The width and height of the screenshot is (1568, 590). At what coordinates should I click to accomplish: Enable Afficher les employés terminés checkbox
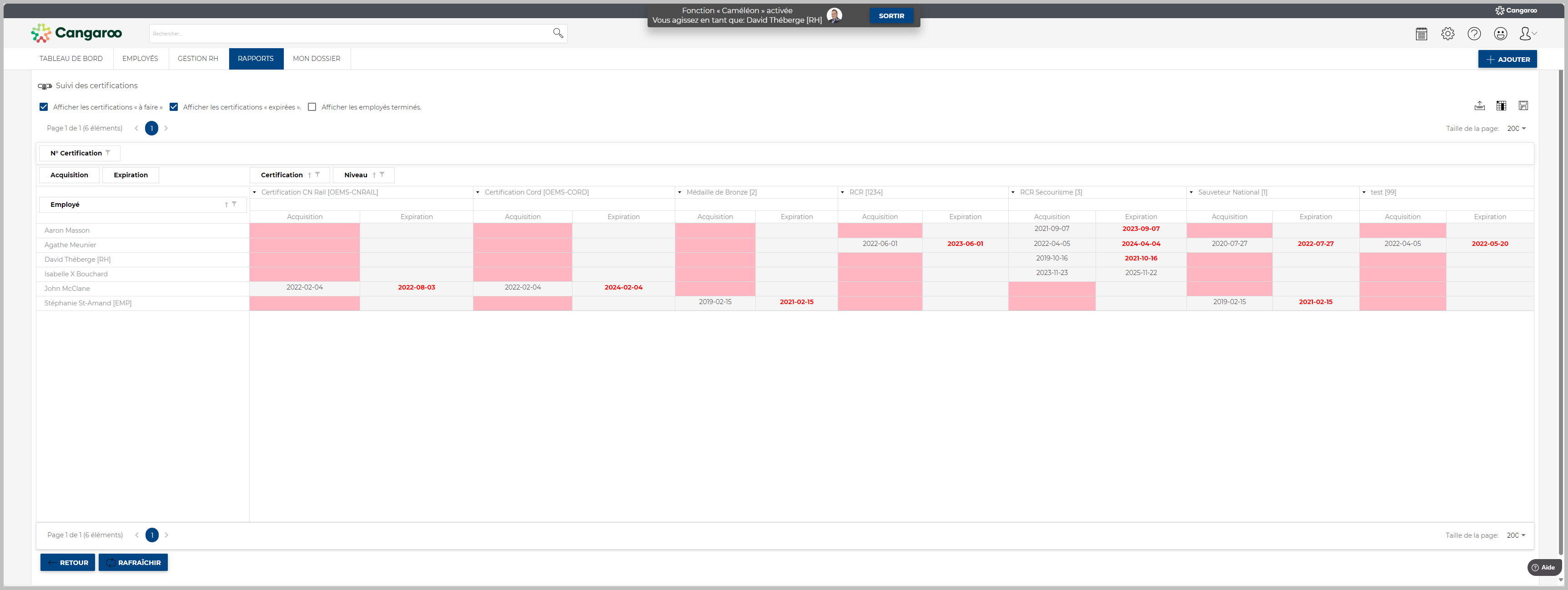click(312, 107)
